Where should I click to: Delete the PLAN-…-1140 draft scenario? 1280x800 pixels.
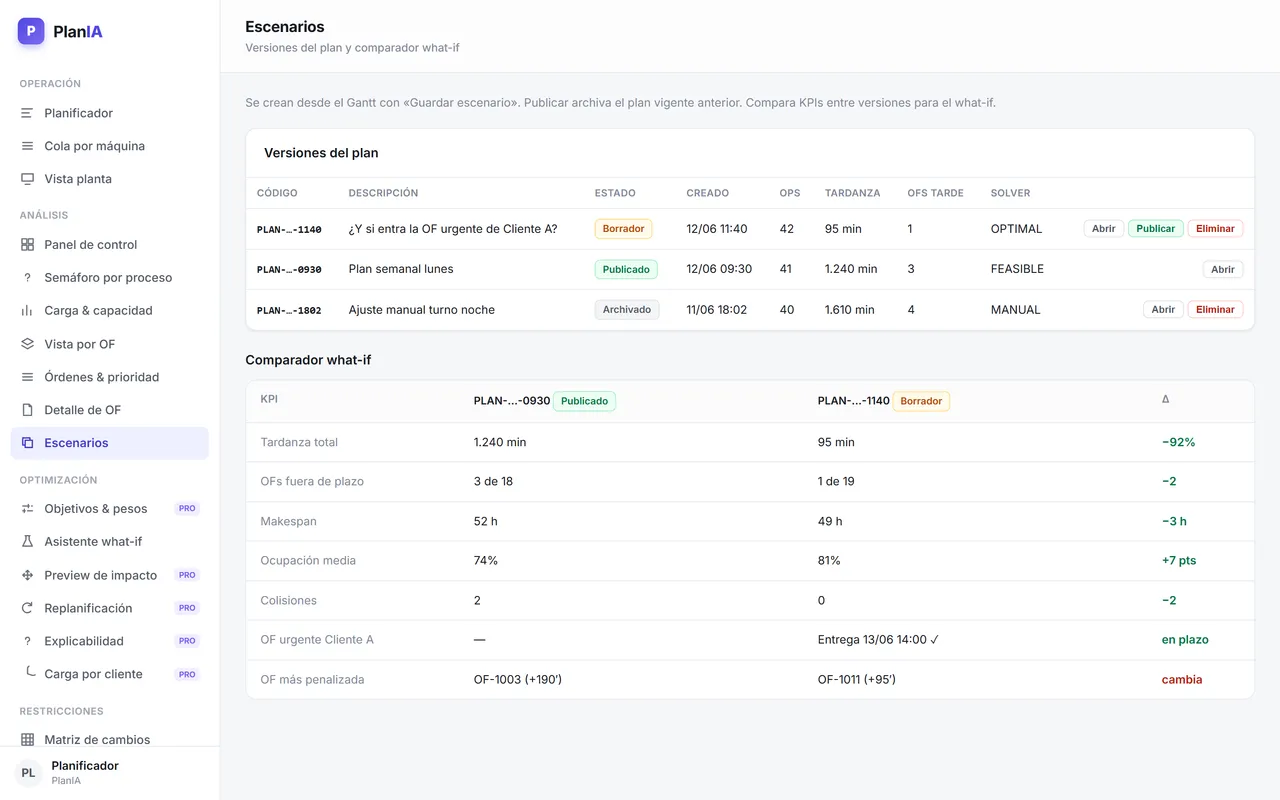[1215, 229]
